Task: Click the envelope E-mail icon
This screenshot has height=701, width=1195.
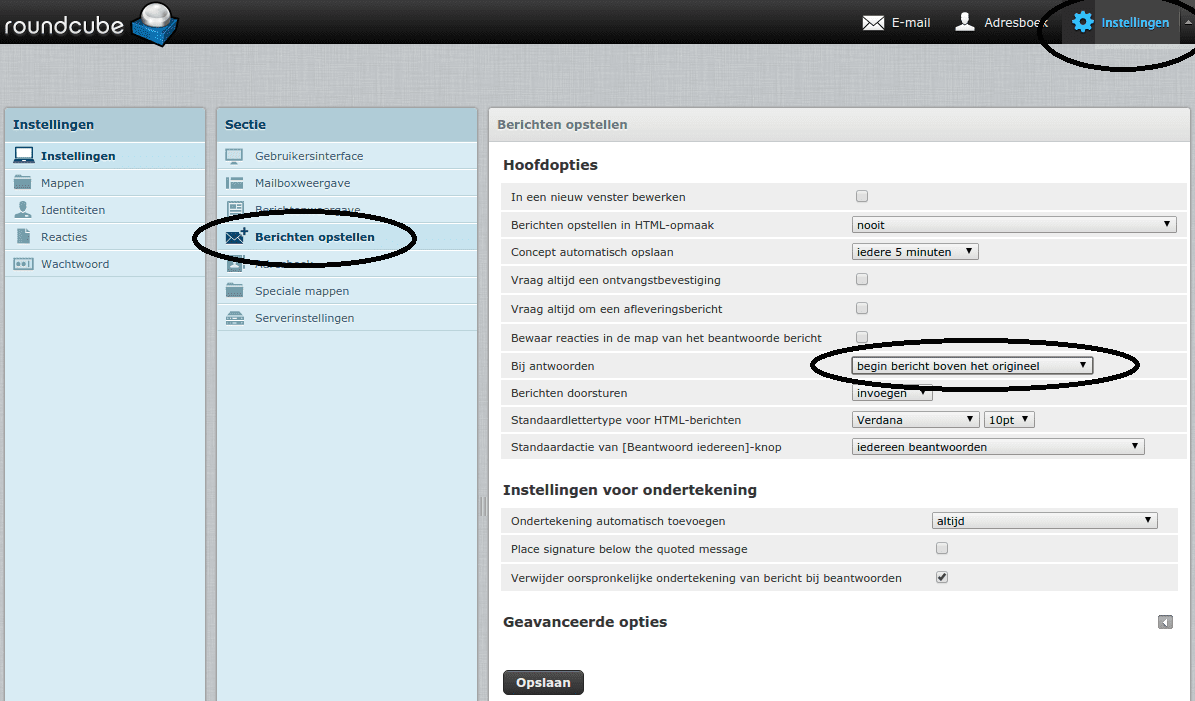Action: [873, 22]
